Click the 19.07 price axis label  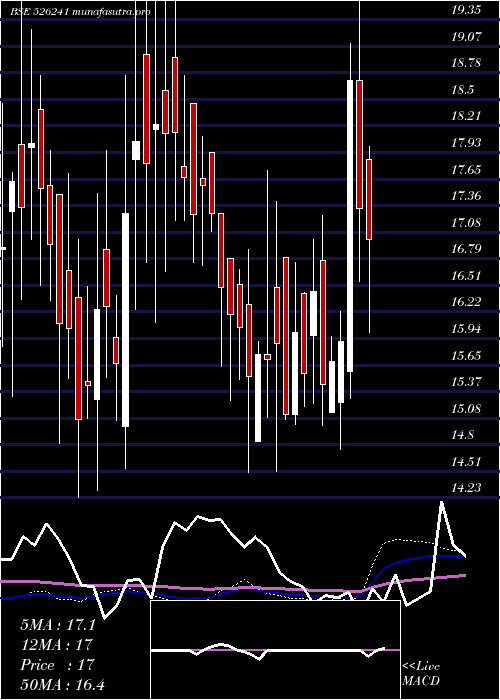pyautogui.click(x=466, y=36)
